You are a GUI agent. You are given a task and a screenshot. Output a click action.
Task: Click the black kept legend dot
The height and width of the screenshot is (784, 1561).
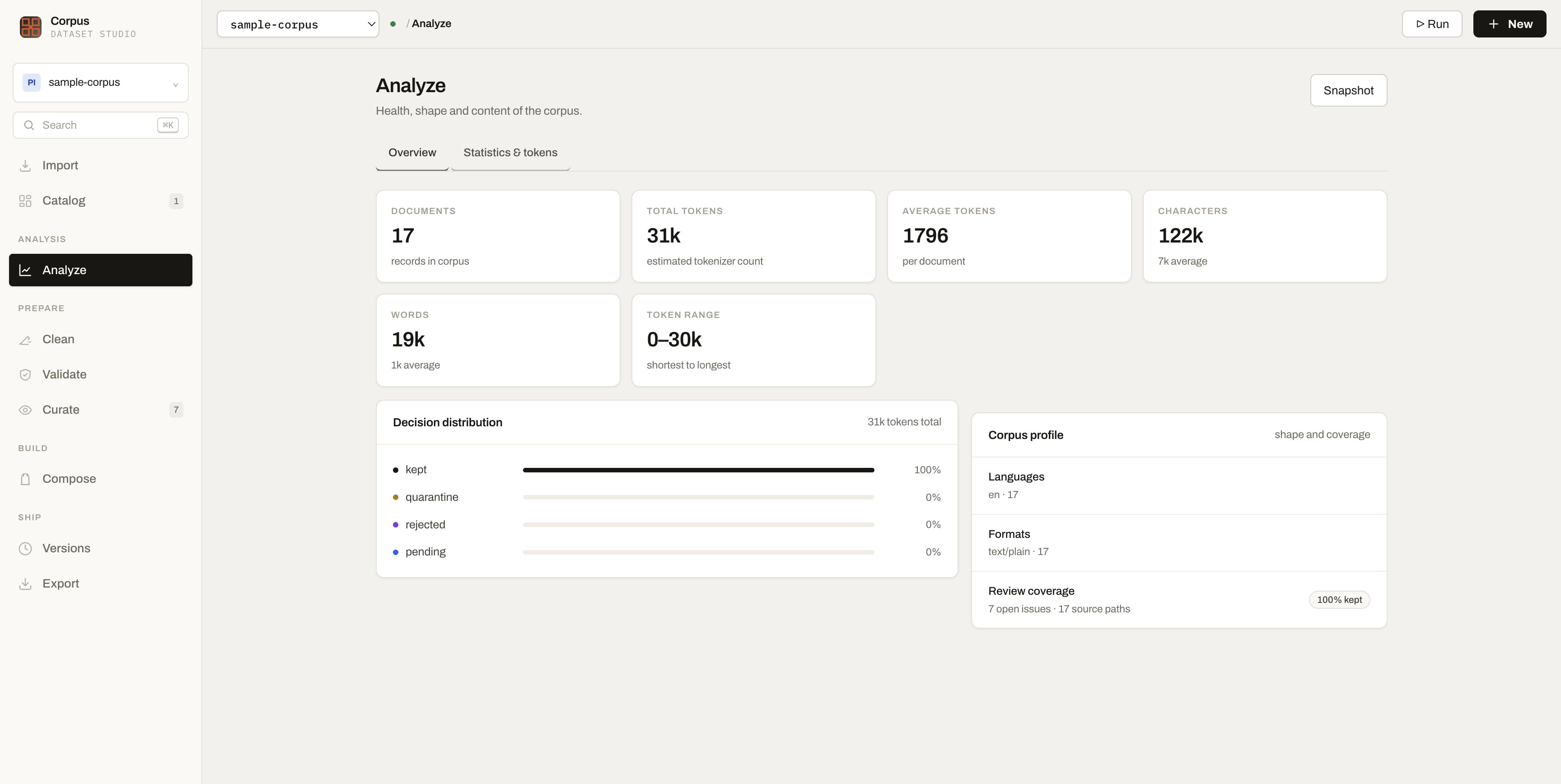tap(396, 470)
